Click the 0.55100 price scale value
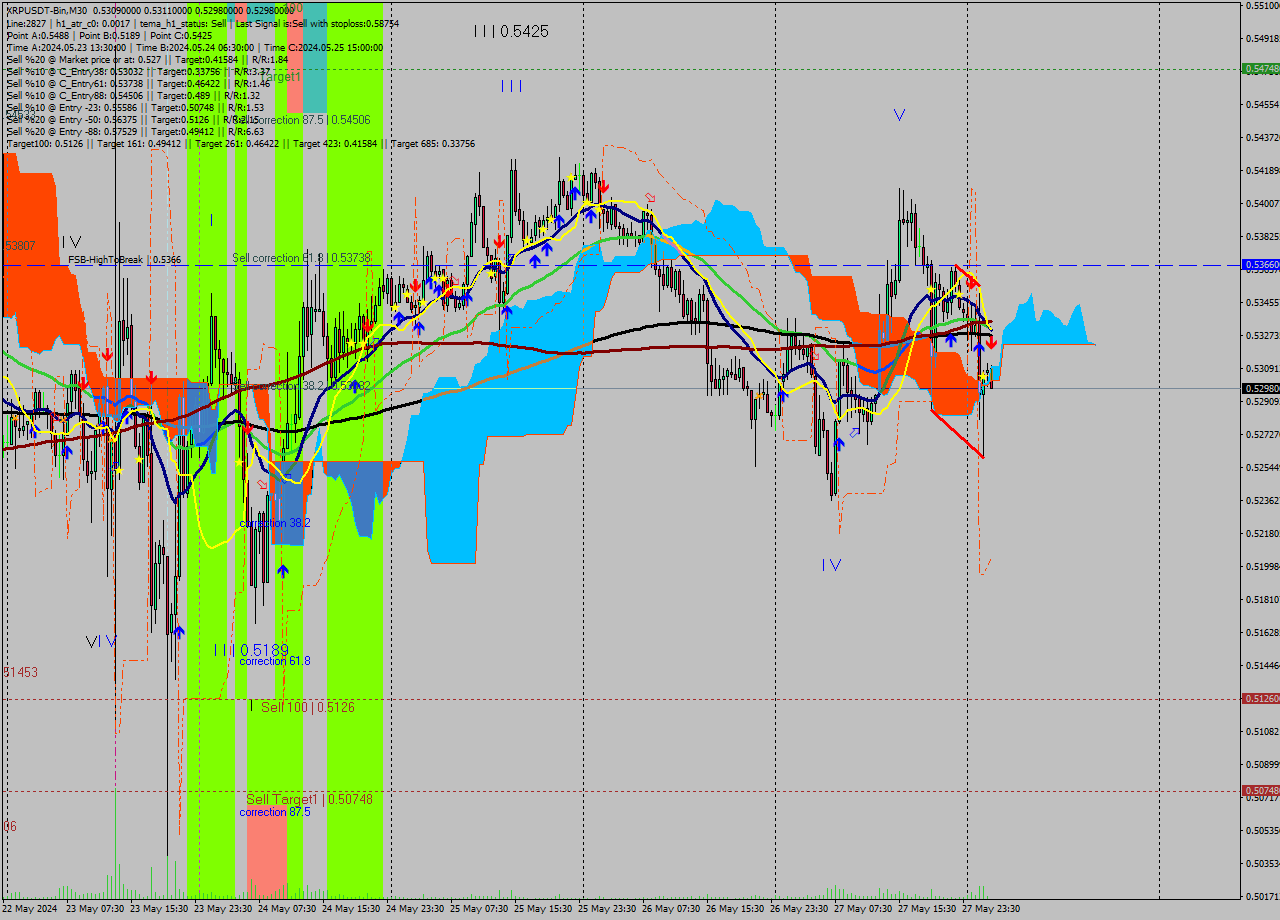1280x920 pixels. pyautogui.click(x=1262, y=6)
